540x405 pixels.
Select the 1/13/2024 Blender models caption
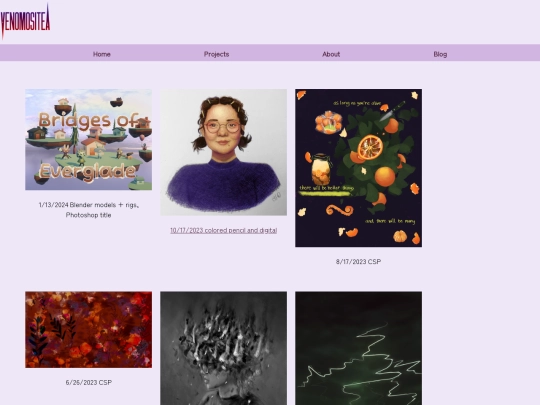(x=89, y=210)
